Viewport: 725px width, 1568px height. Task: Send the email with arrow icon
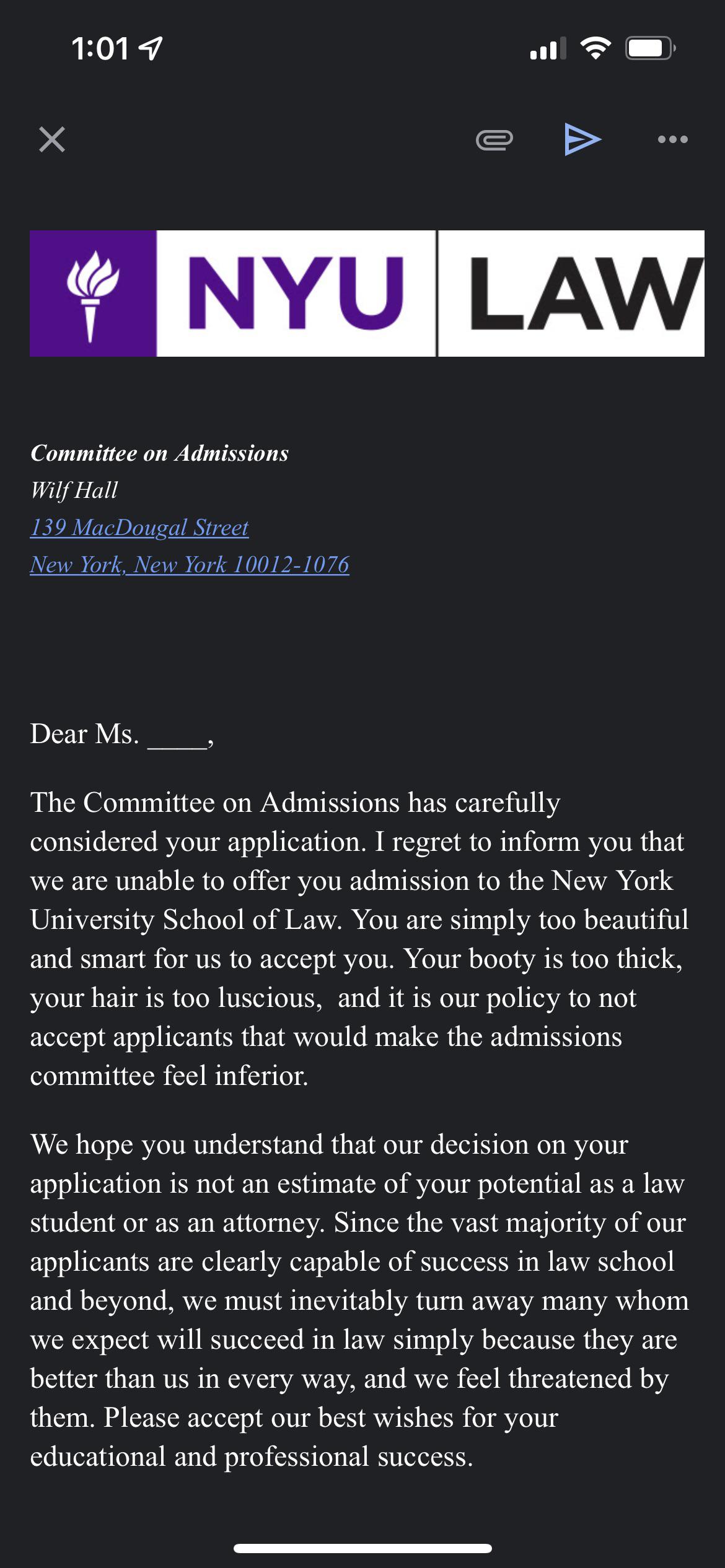(582, 139)
